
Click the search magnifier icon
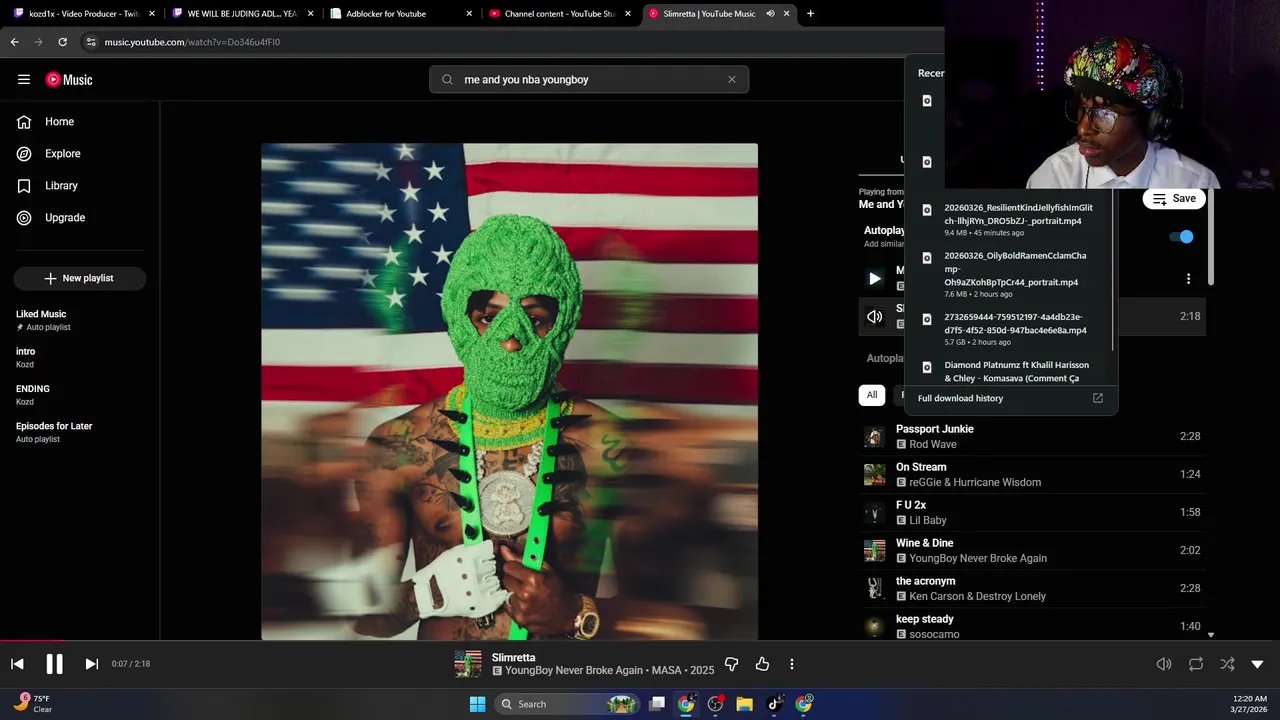[447, 80]
